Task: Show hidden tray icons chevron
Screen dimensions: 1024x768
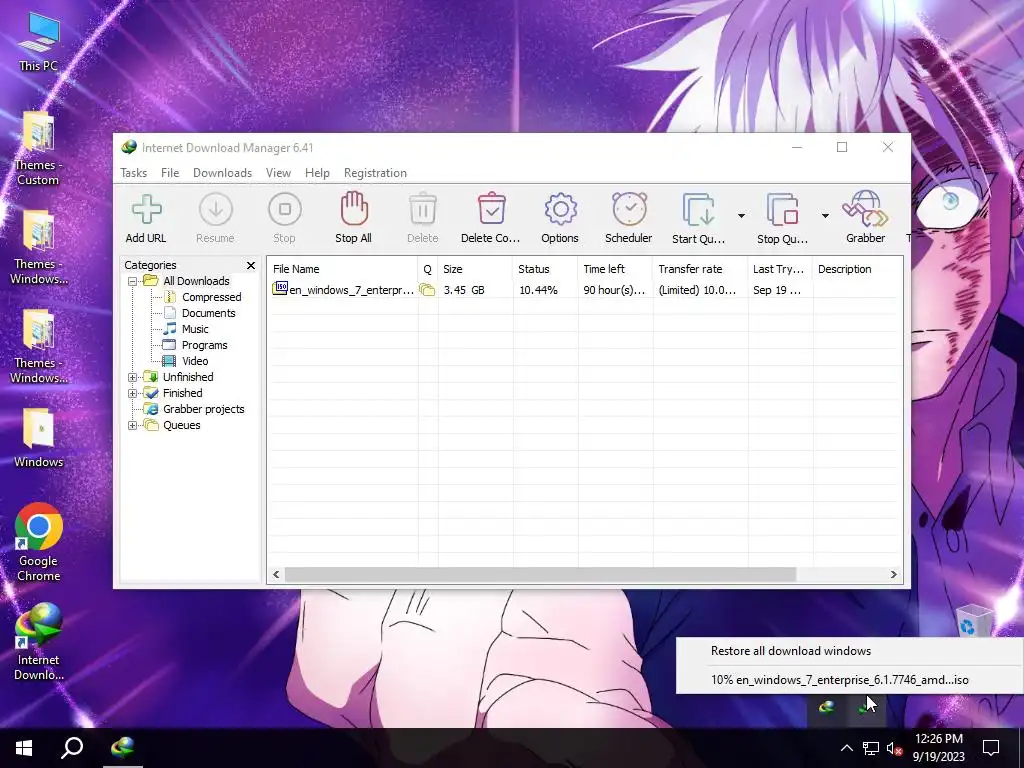Action: point(846,748)
